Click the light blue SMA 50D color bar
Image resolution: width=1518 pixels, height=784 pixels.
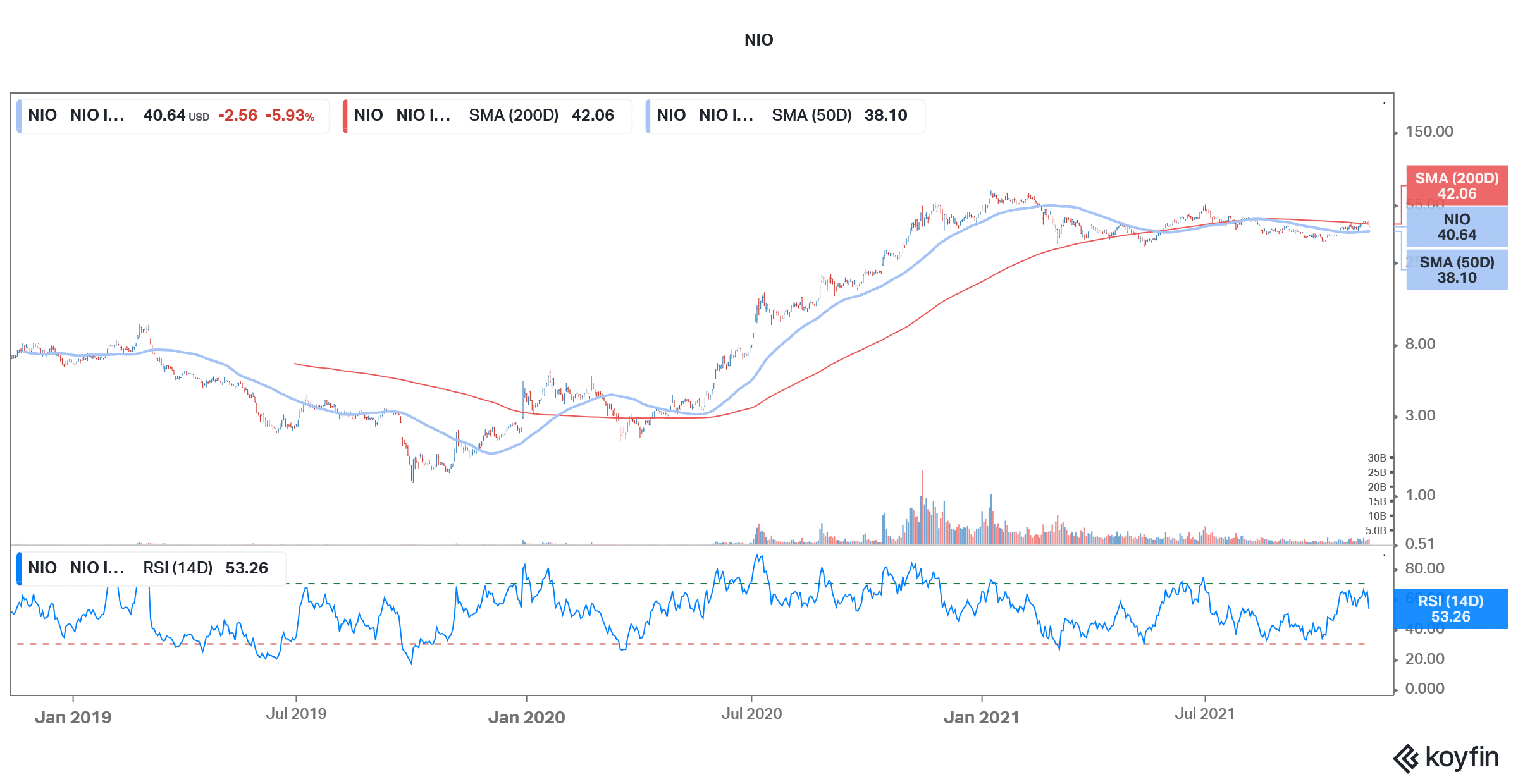648,116
